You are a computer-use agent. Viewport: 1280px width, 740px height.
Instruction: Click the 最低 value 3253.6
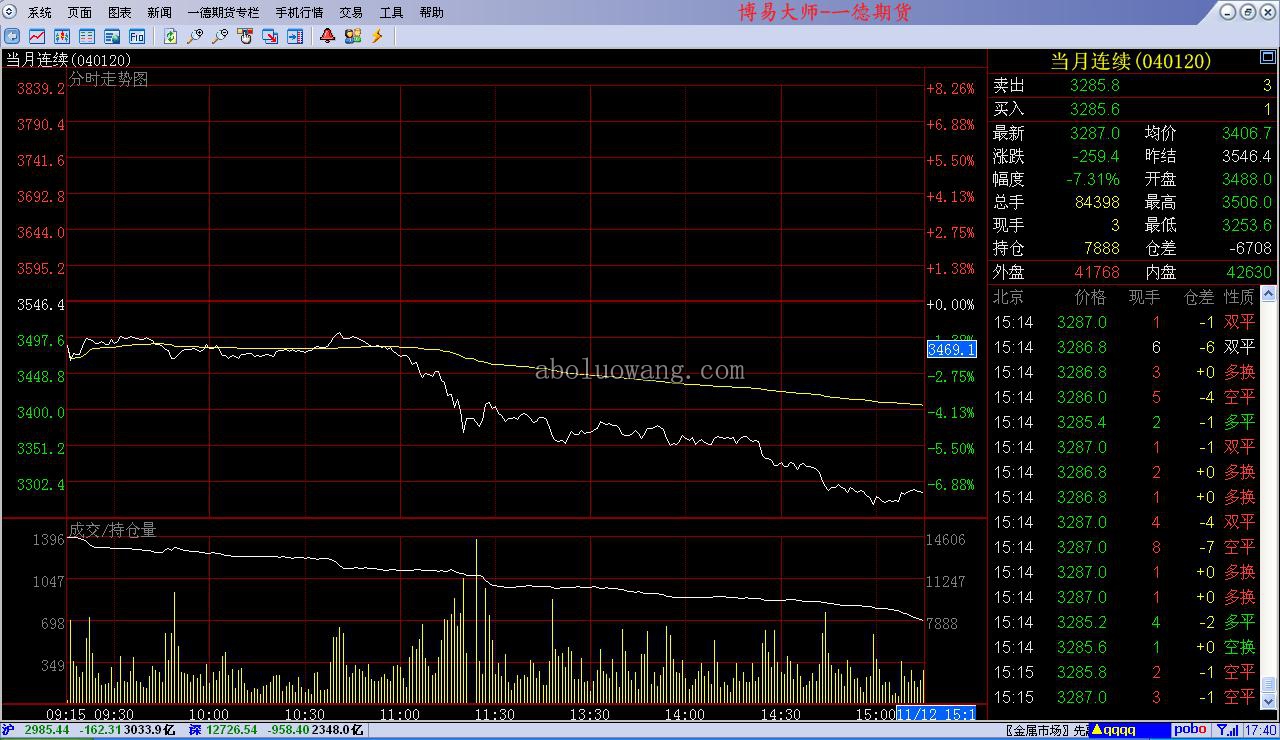click(1246, 225)
